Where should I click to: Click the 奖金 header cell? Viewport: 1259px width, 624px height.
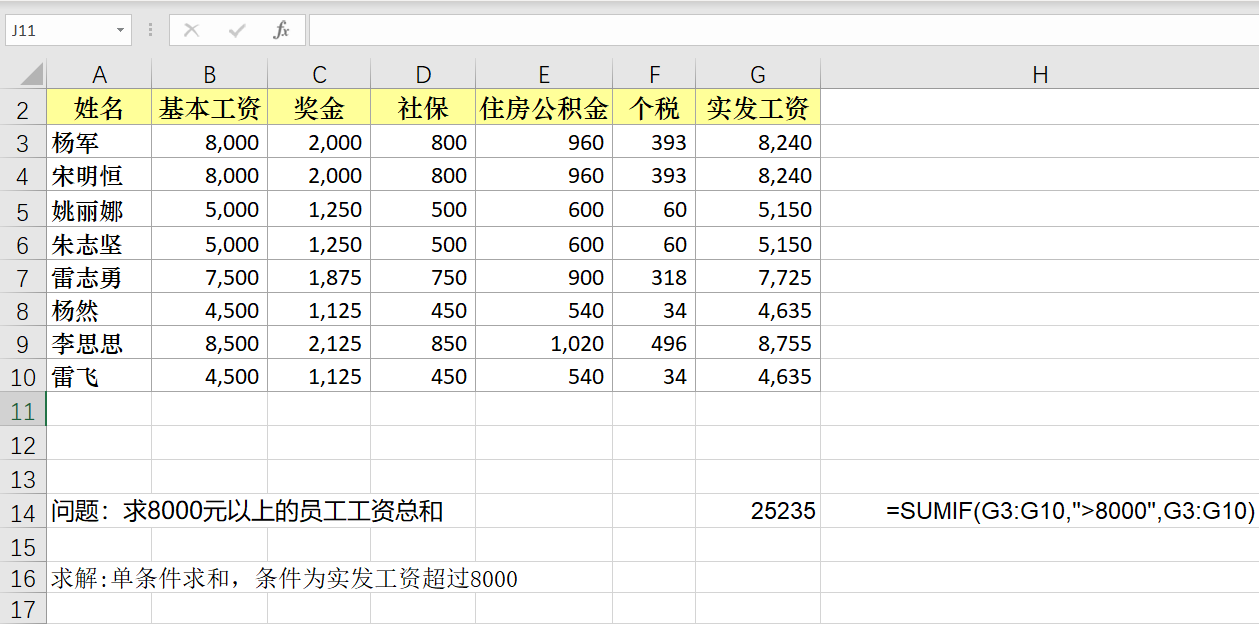pos(319,108)
